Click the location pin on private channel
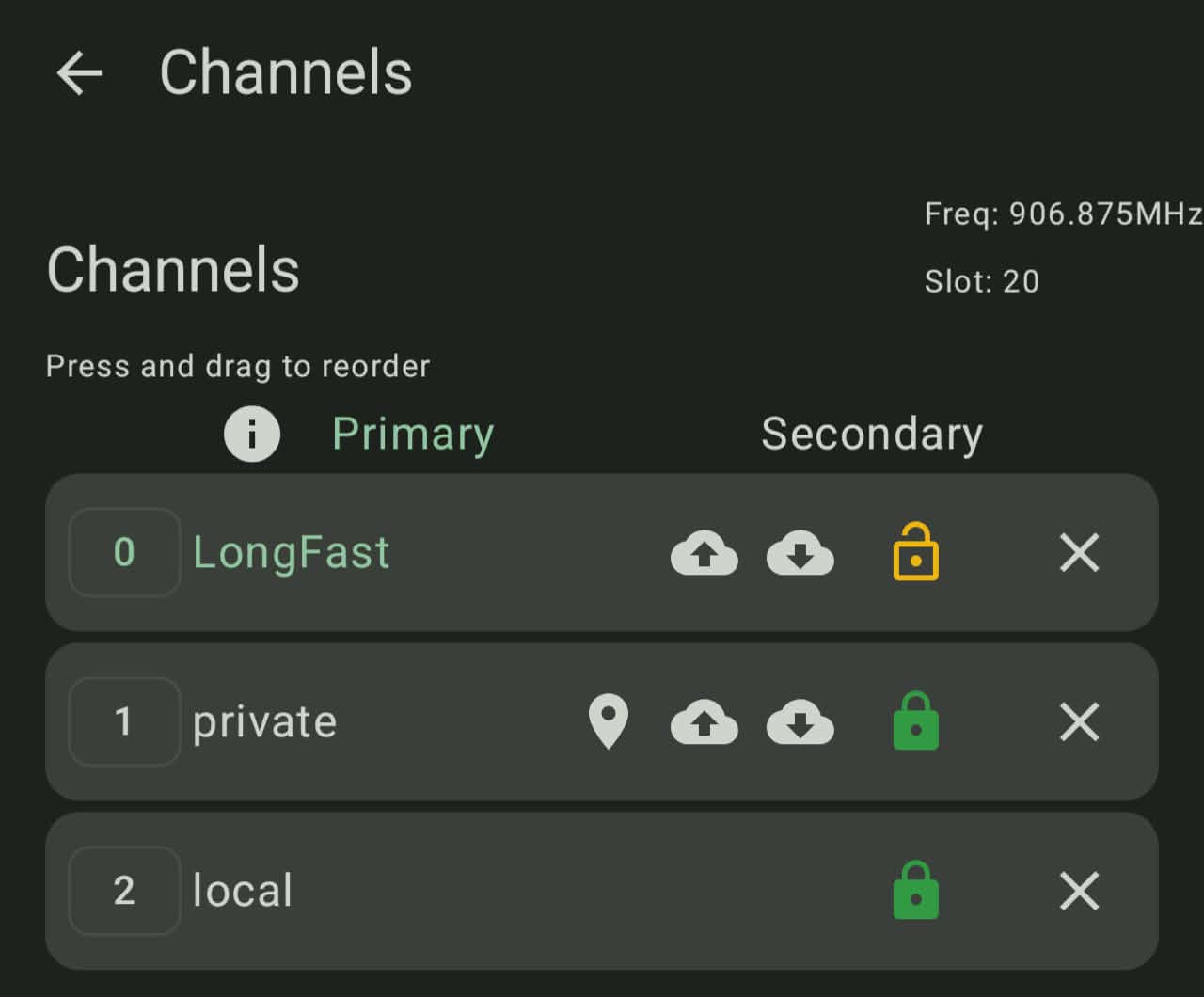 pos(609,722)
